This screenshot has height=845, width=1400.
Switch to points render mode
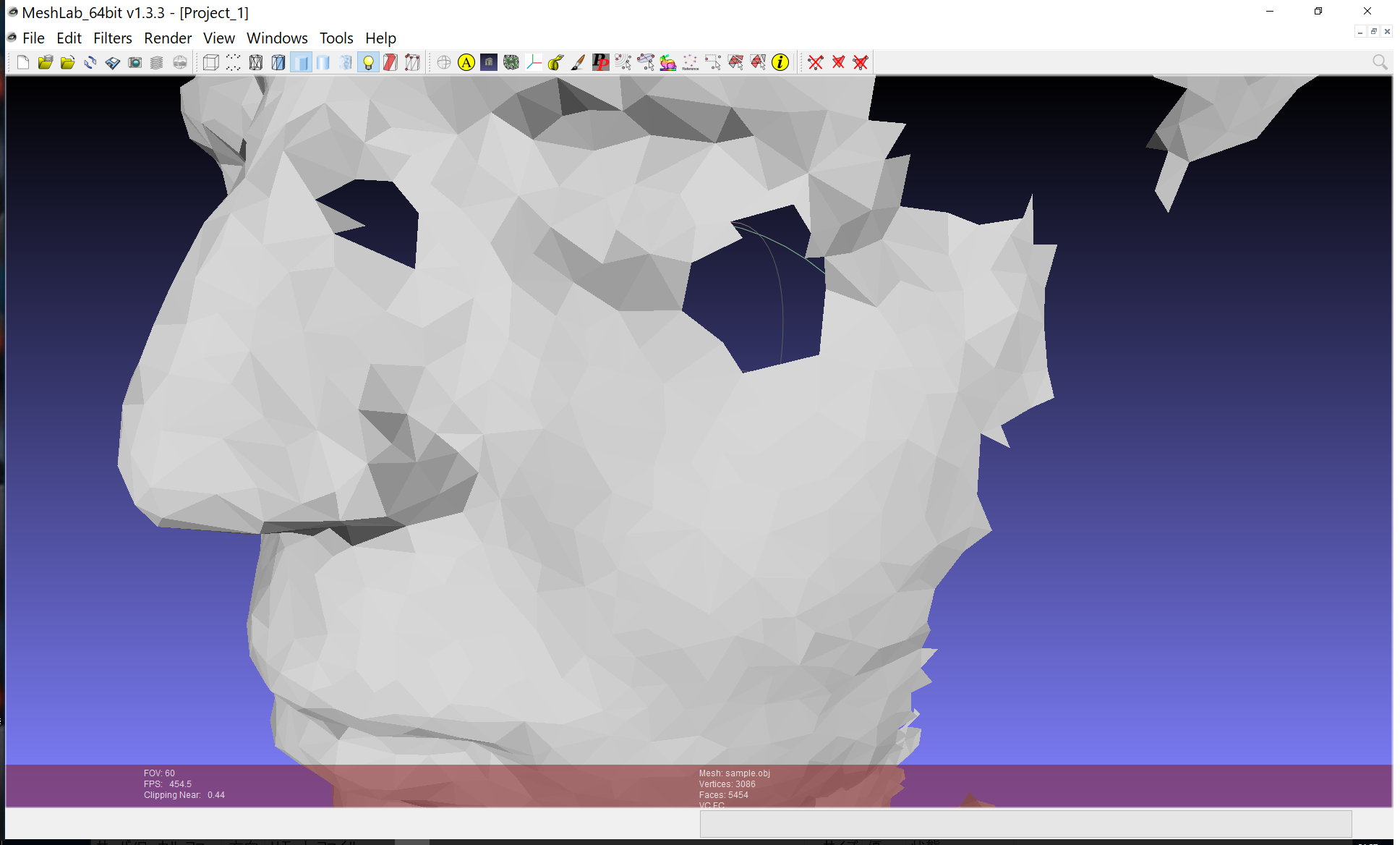pyautogui.click(x=233, y=63)
